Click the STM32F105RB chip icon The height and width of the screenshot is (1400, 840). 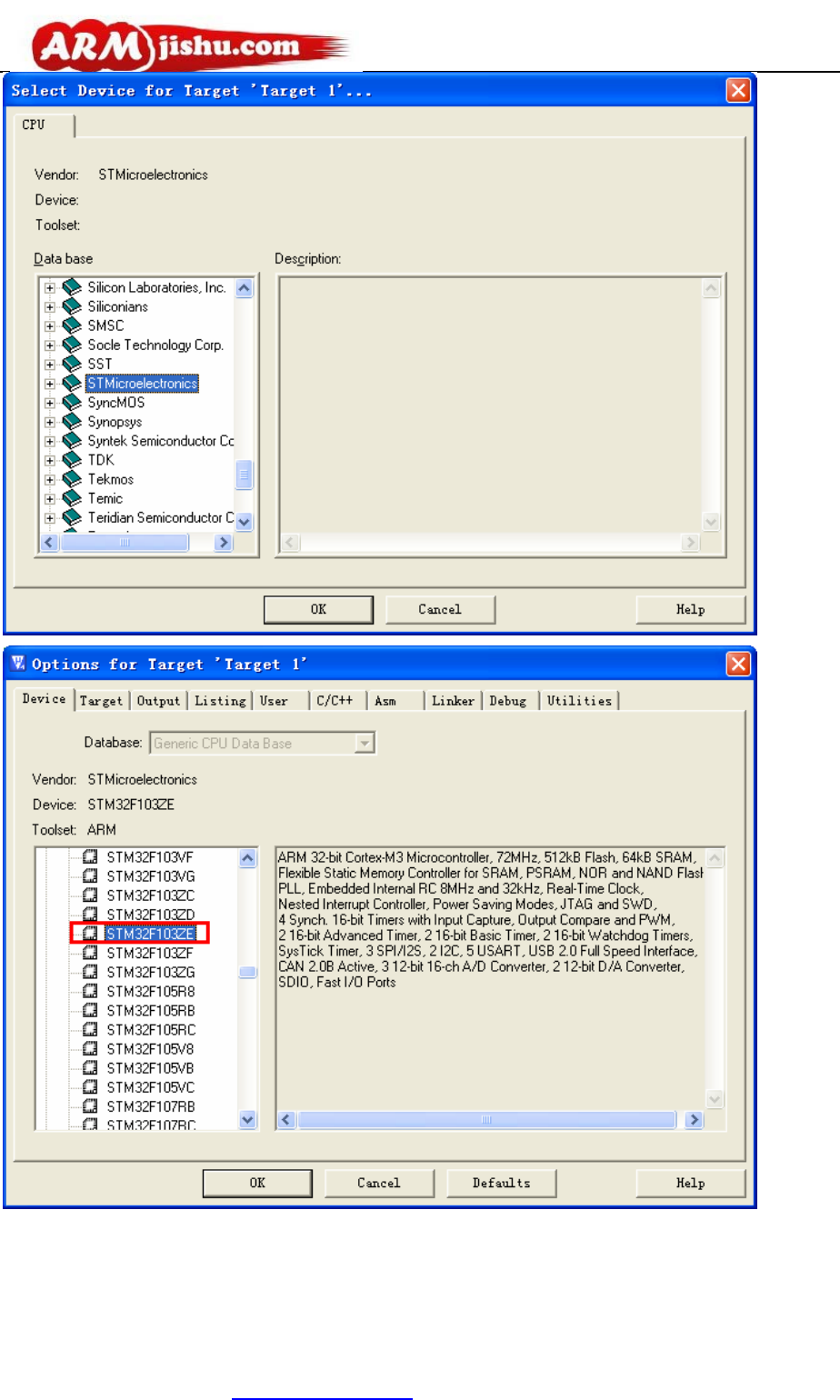(90, 1010)
